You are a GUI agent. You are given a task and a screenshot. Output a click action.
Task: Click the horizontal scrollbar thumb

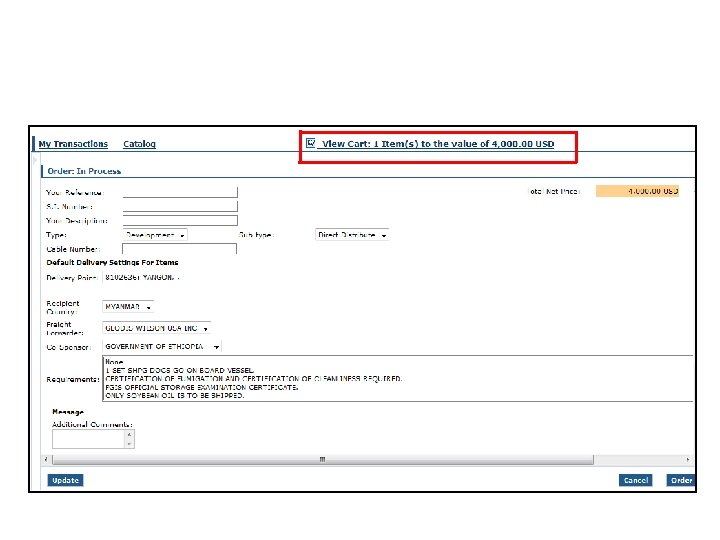(x=323, y=459)
